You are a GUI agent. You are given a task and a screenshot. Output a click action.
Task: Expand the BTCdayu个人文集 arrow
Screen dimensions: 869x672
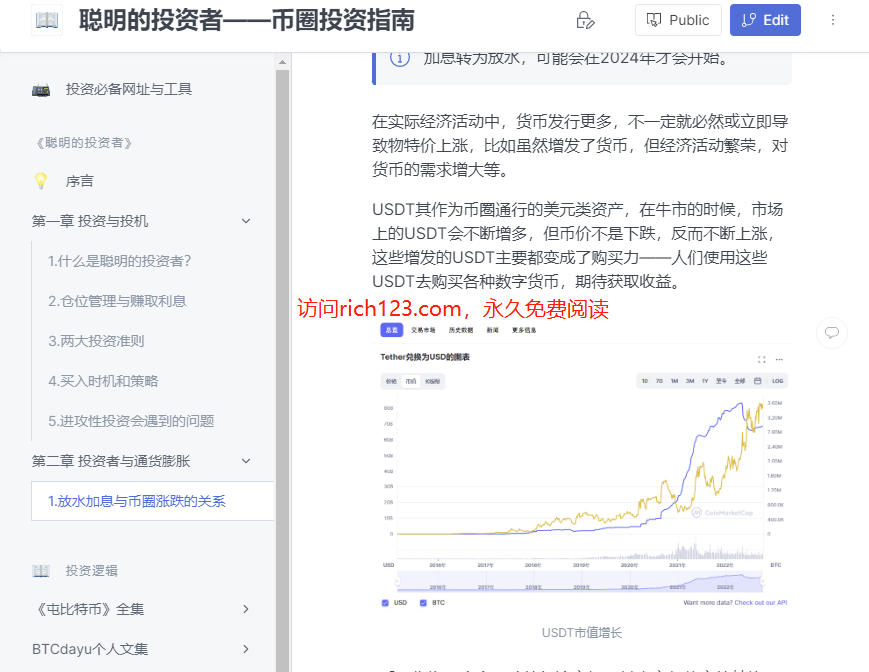click(246, 649)
